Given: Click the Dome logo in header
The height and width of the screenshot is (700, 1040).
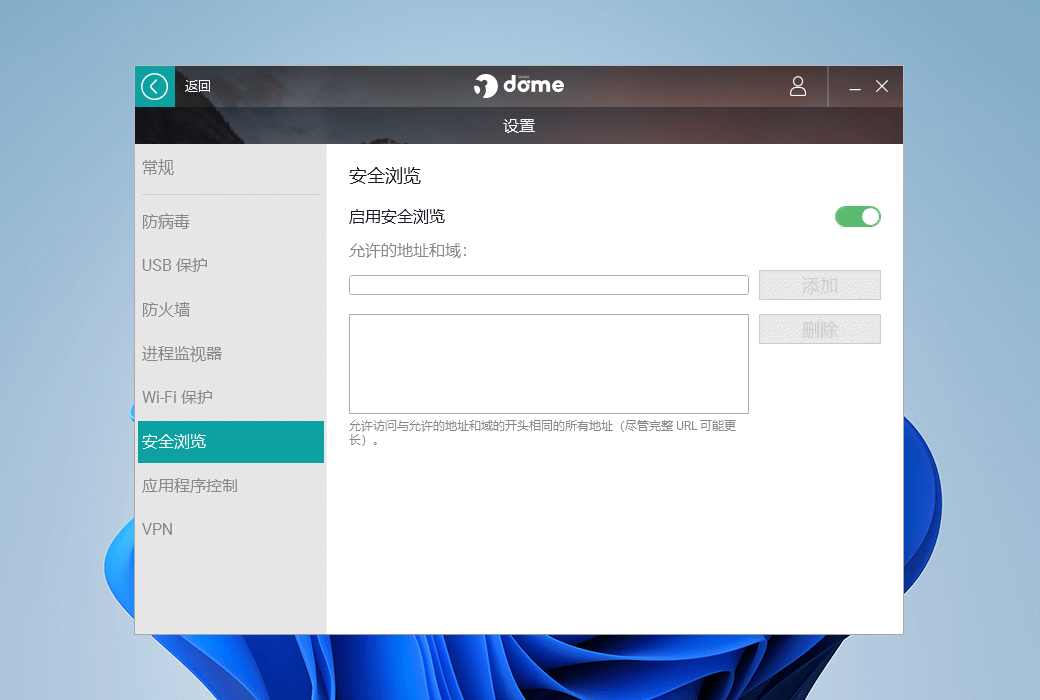Looking at the screenshot, I should point(519,86).
